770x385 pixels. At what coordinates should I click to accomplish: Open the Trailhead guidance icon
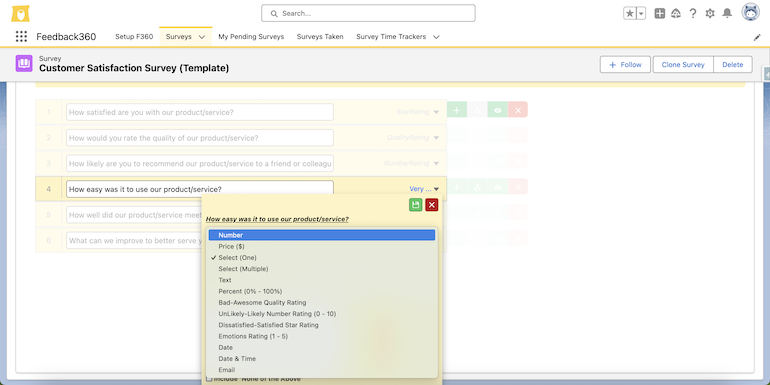click(676, 14)
